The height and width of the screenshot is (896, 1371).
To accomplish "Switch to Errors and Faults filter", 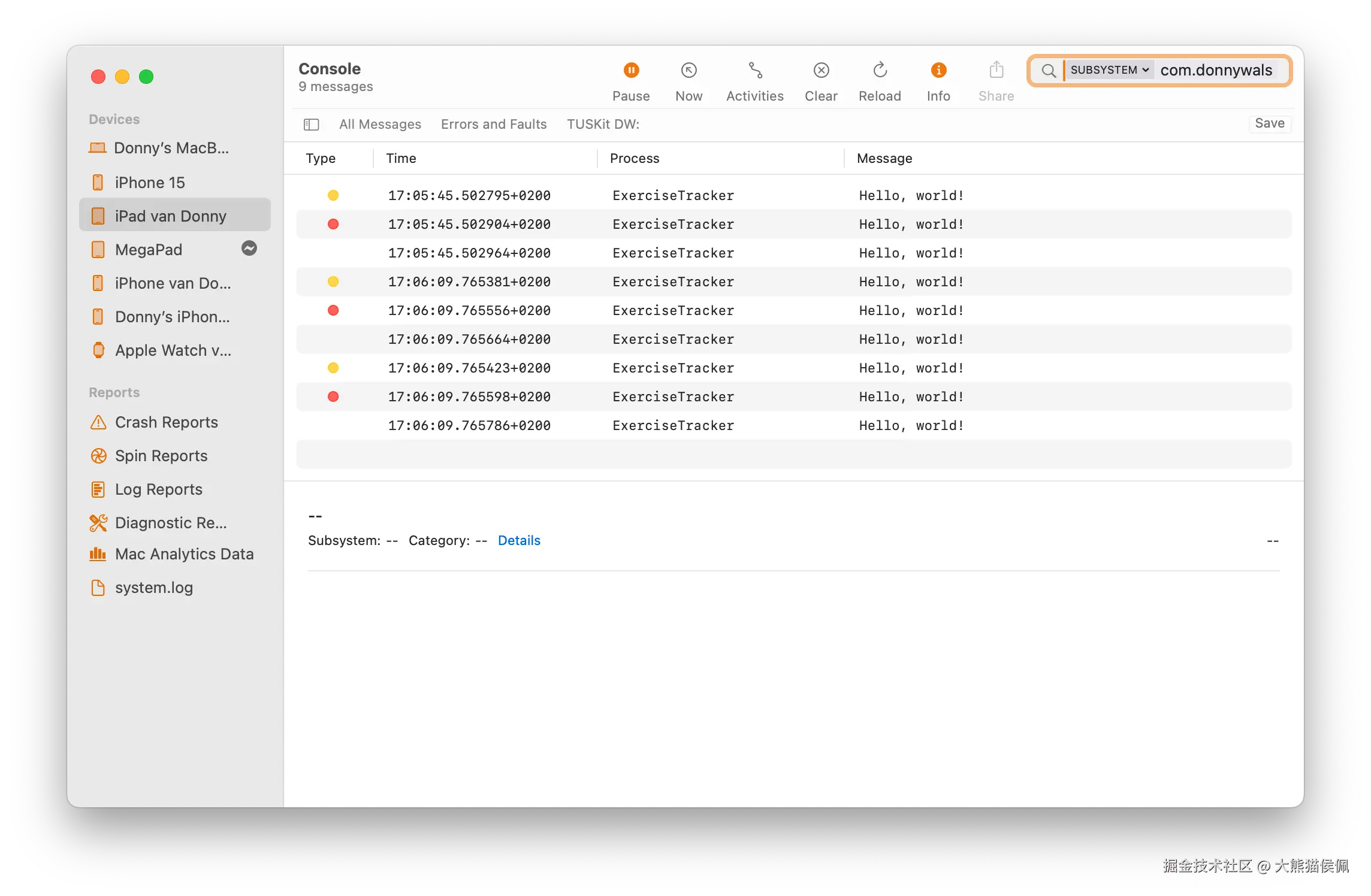I will coord(493,124).
